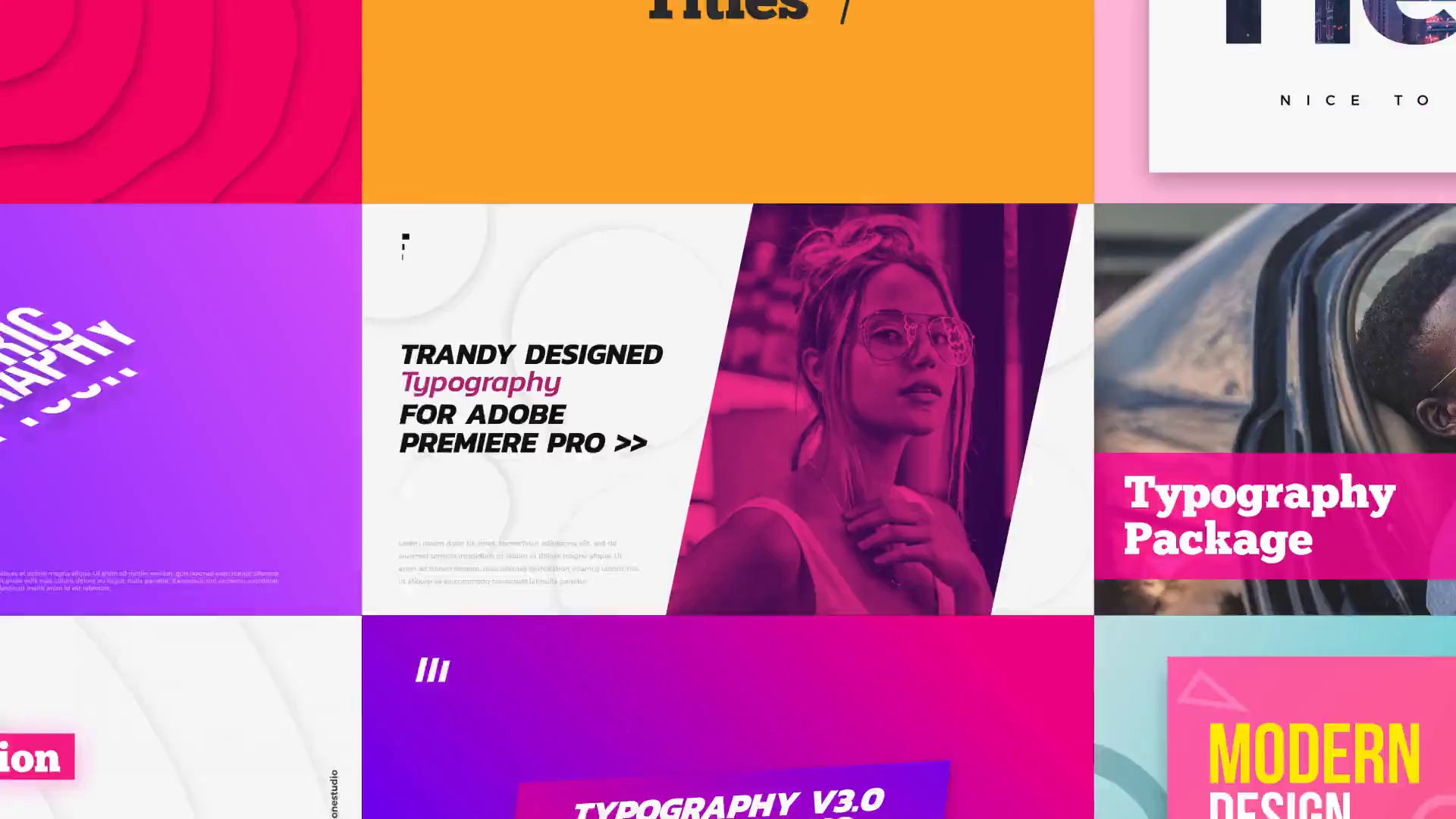This screenshot has height=819, width=1456.
Task: Click the FOR ADOBE PREMIERE PRO button
Action: click(524, 427)
